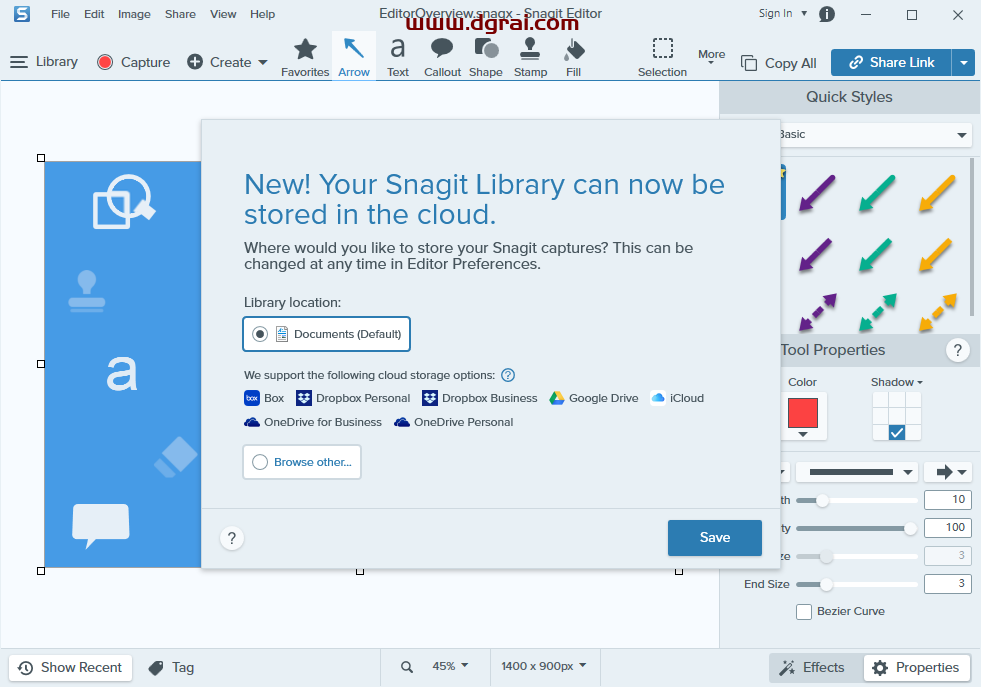This screenshot has height=687, width=981.
Task: Open the Share menu
Action: click(x=180, y=14)
